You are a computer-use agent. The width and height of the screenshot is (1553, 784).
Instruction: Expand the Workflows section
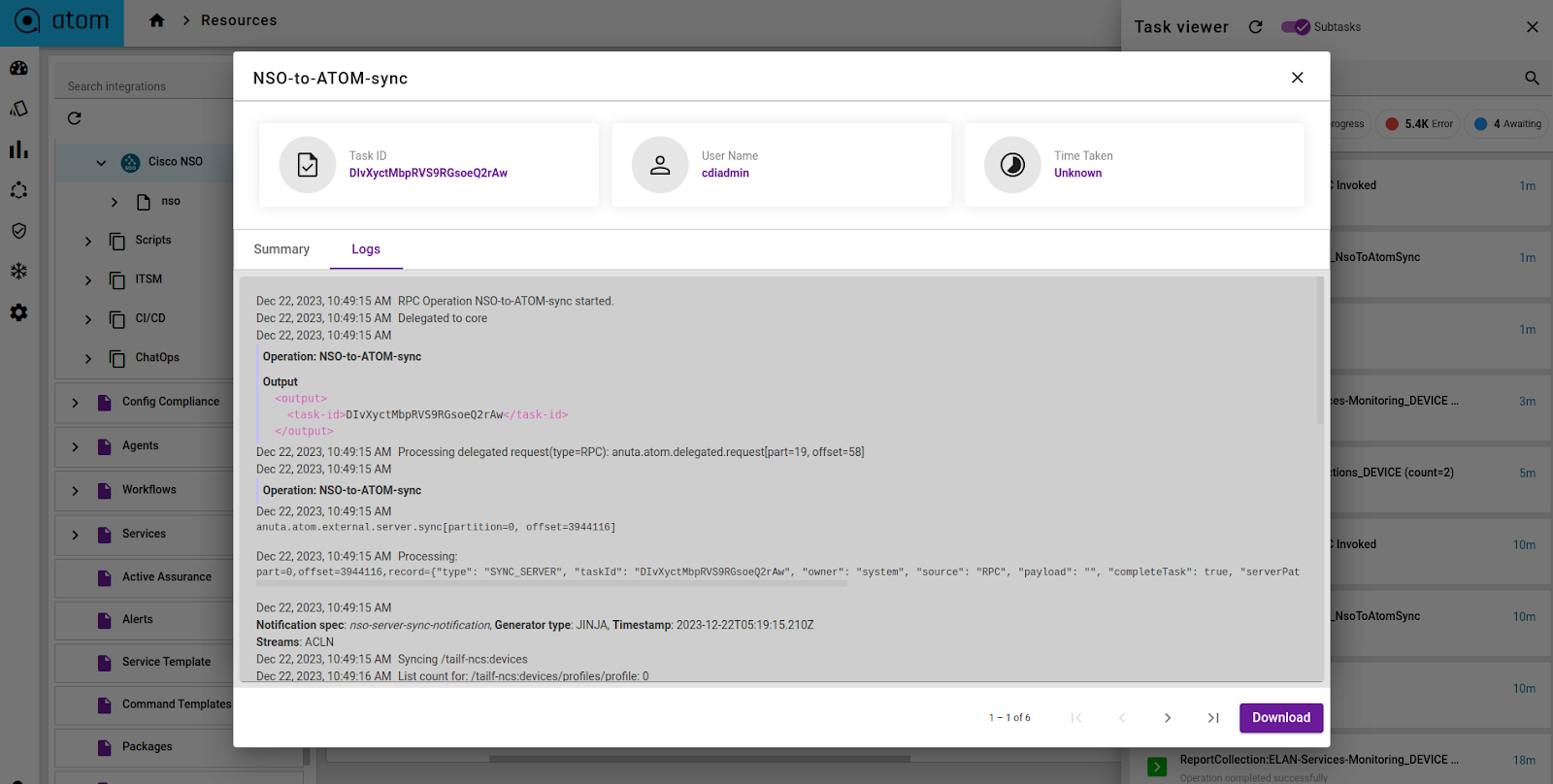click(x=75, y=491)
